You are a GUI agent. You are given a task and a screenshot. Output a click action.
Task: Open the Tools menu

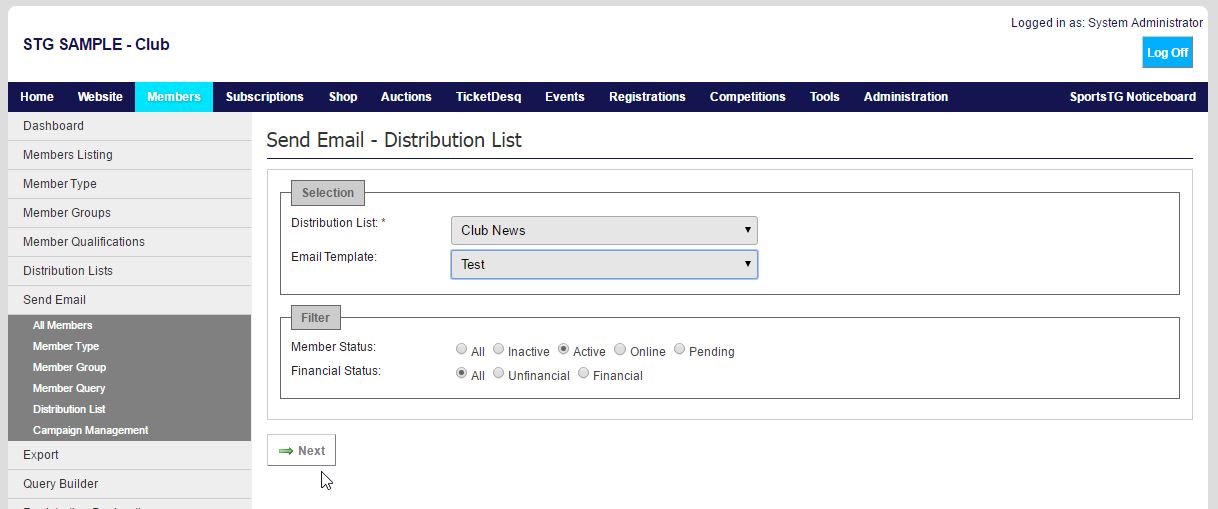click(x=825, y=97)
